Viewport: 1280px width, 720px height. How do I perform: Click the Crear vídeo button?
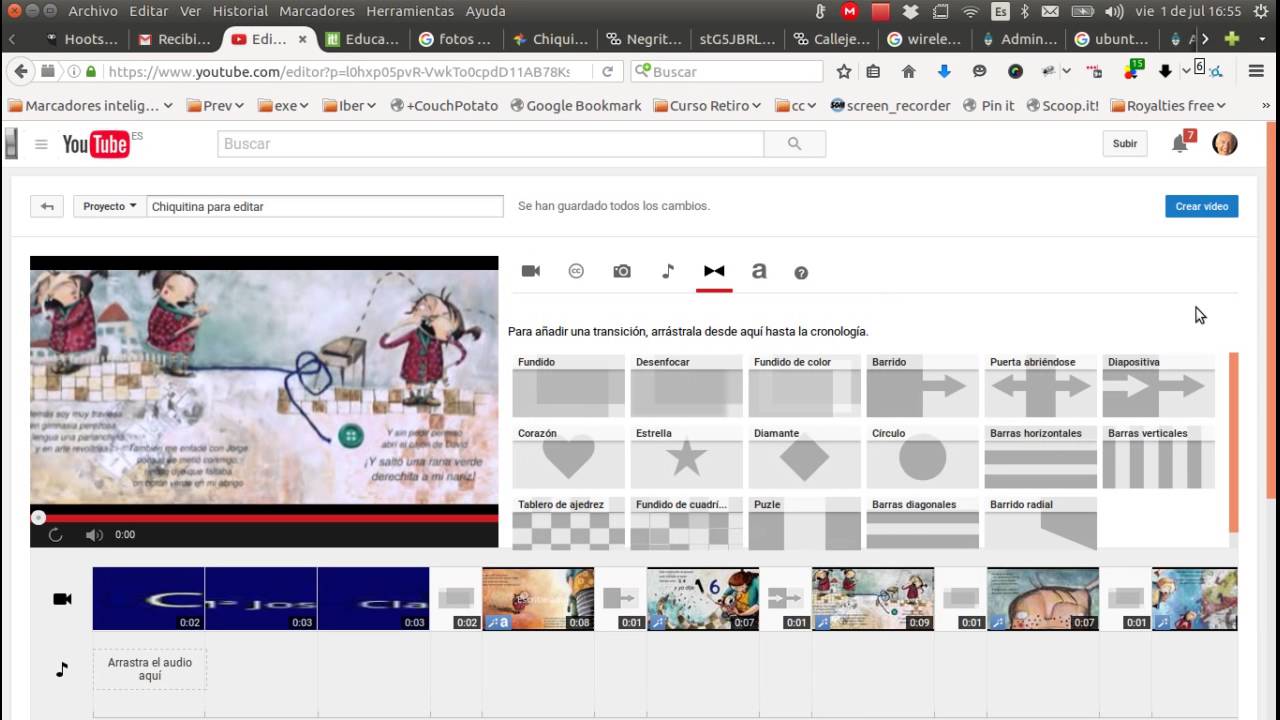click(1201, 206)
